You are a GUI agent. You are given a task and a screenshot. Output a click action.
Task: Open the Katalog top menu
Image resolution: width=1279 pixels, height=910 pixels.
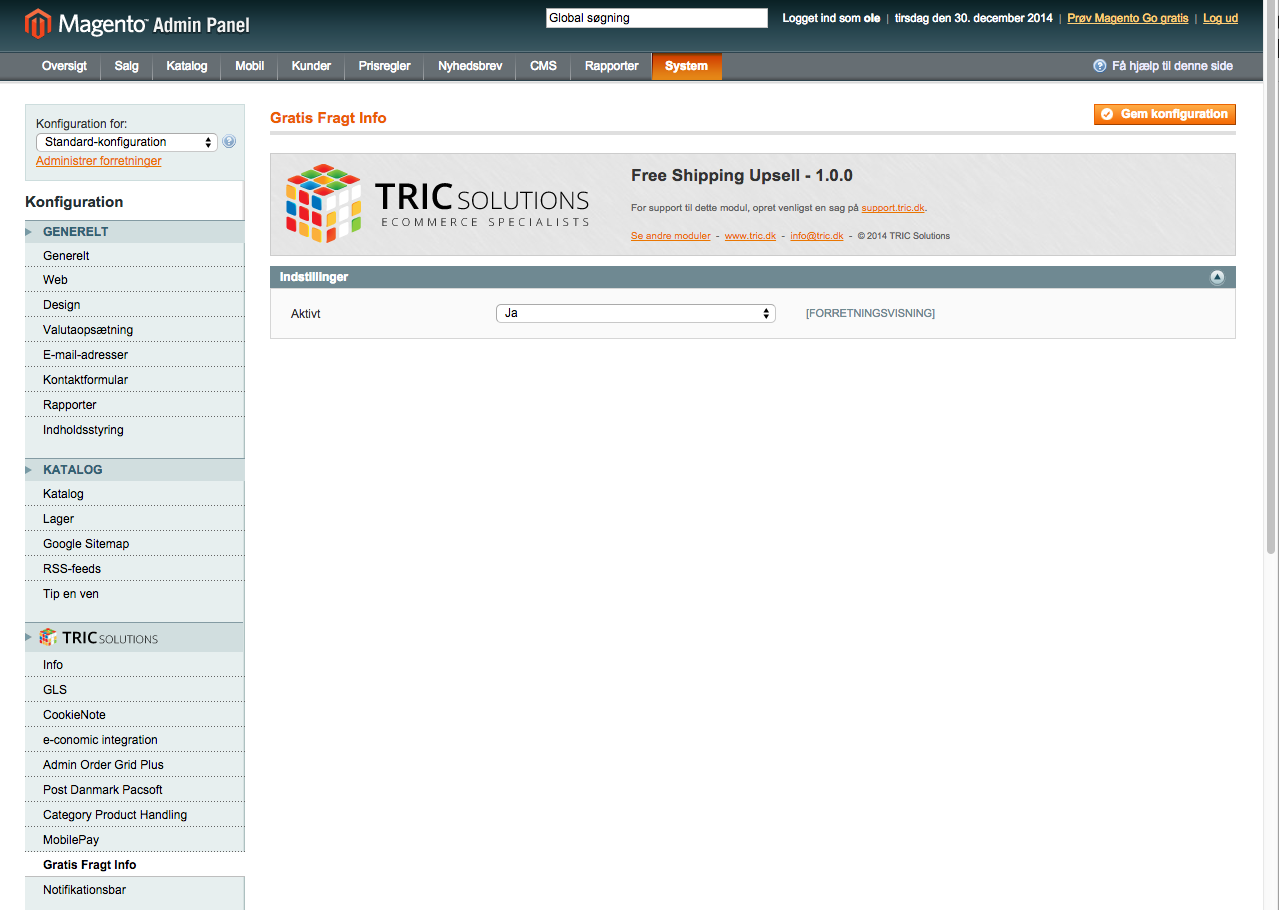tap(187, 66)
